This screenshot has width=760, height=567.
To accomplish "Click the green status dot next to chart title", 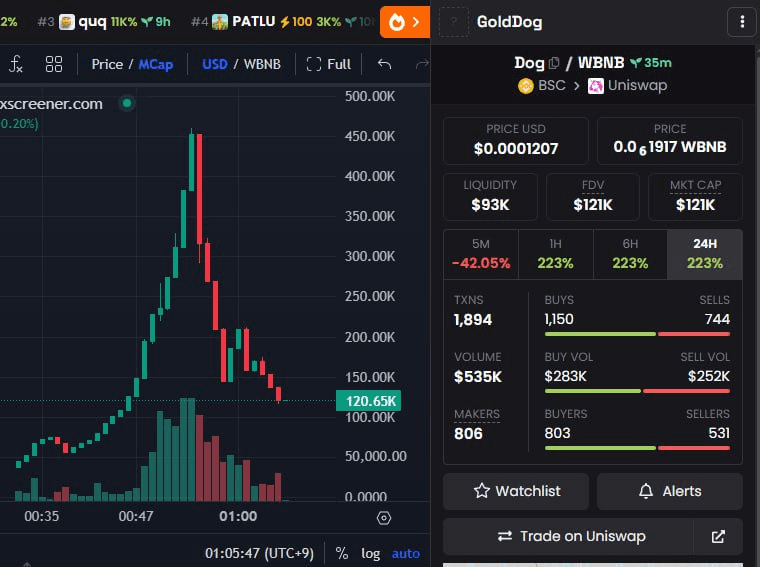I will point(127,103).
